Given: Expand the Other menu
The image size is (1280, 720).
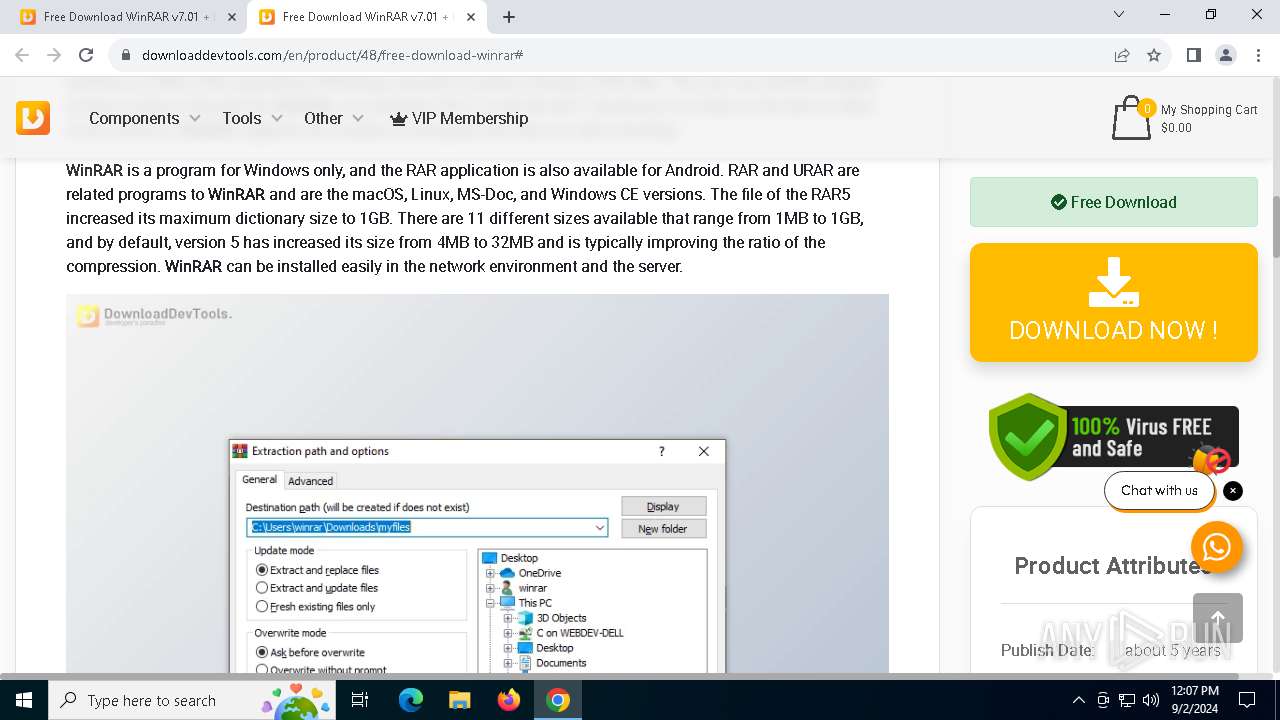Looking at the screenshot, I should click(x=334, y=118).
